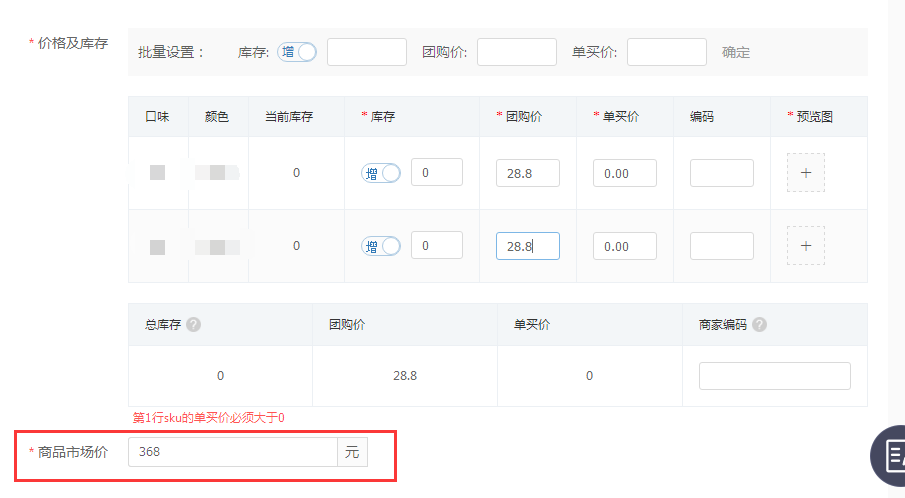Click first row 编码 input field
905x498 pixels.
(721, 173)
